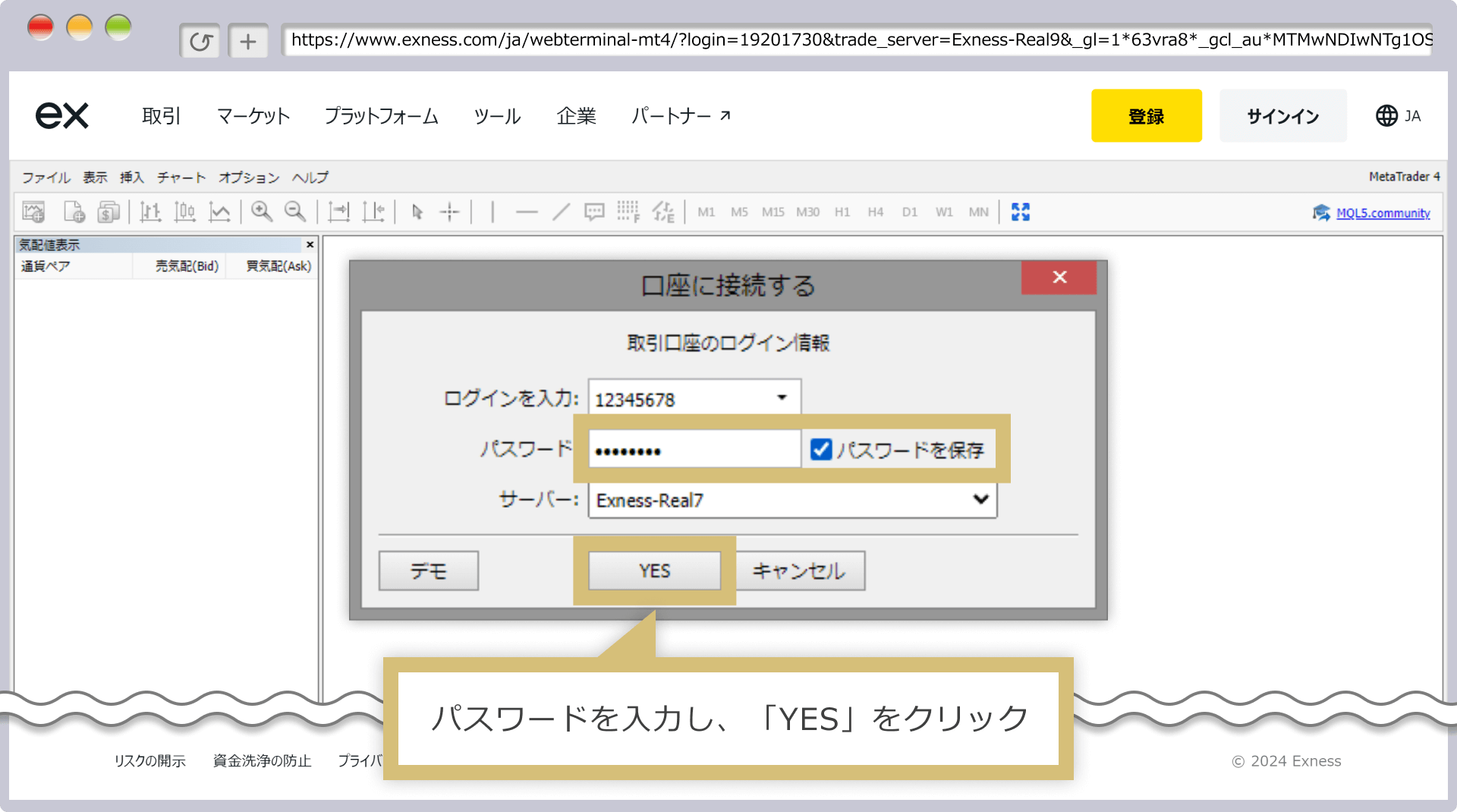Toggle fullscreen mode icon
Image resolution: width=1457 pixels, height=812 pixels.
1021,212
